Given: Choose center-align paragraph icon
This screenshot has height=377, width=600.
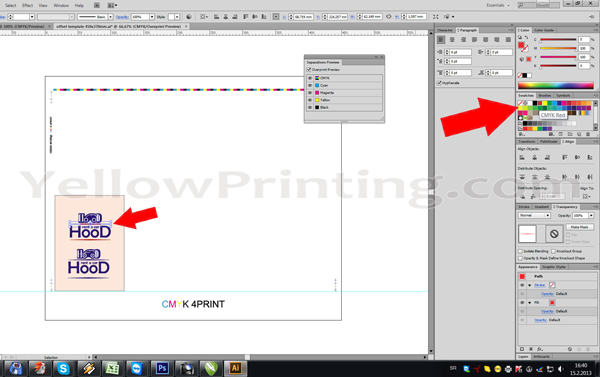Looking at the screenshot, I should [452, 39].
